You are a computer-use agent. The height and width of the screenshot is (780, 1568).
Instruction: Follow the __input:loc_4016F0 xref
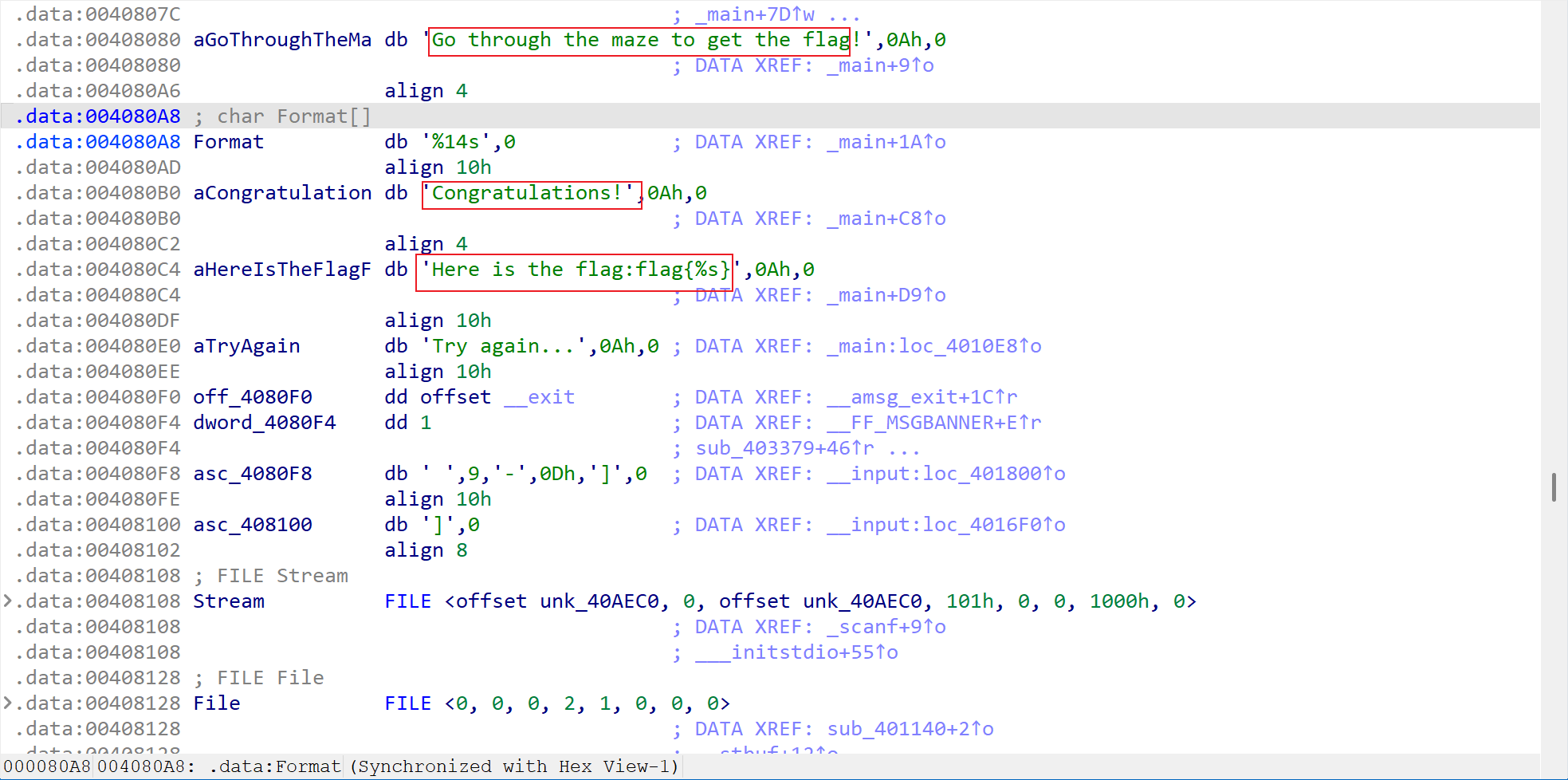(x=946, y=525)
